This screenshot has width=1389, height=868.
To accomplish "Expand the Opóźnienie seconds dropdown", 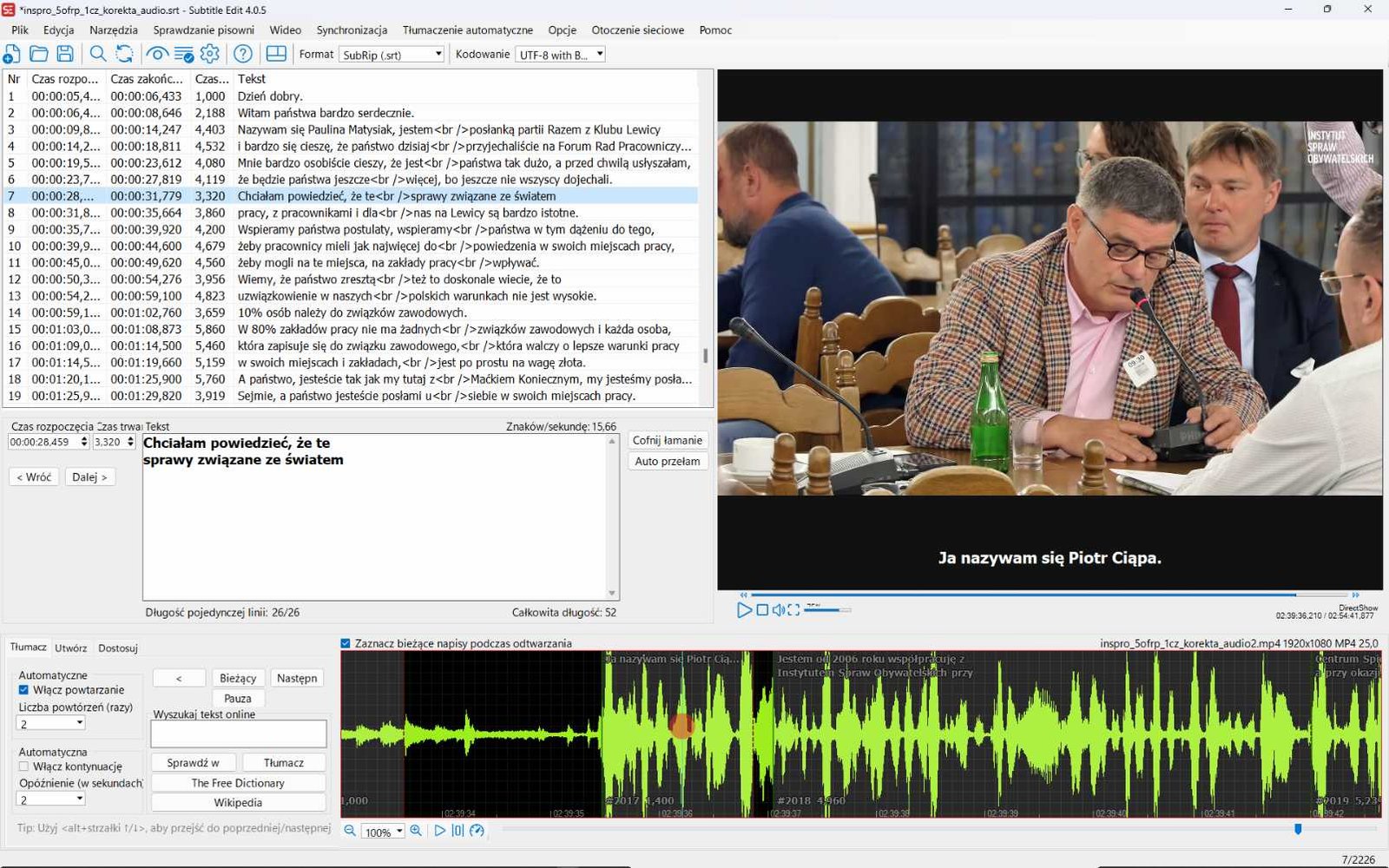I will (x=51, y=799).
